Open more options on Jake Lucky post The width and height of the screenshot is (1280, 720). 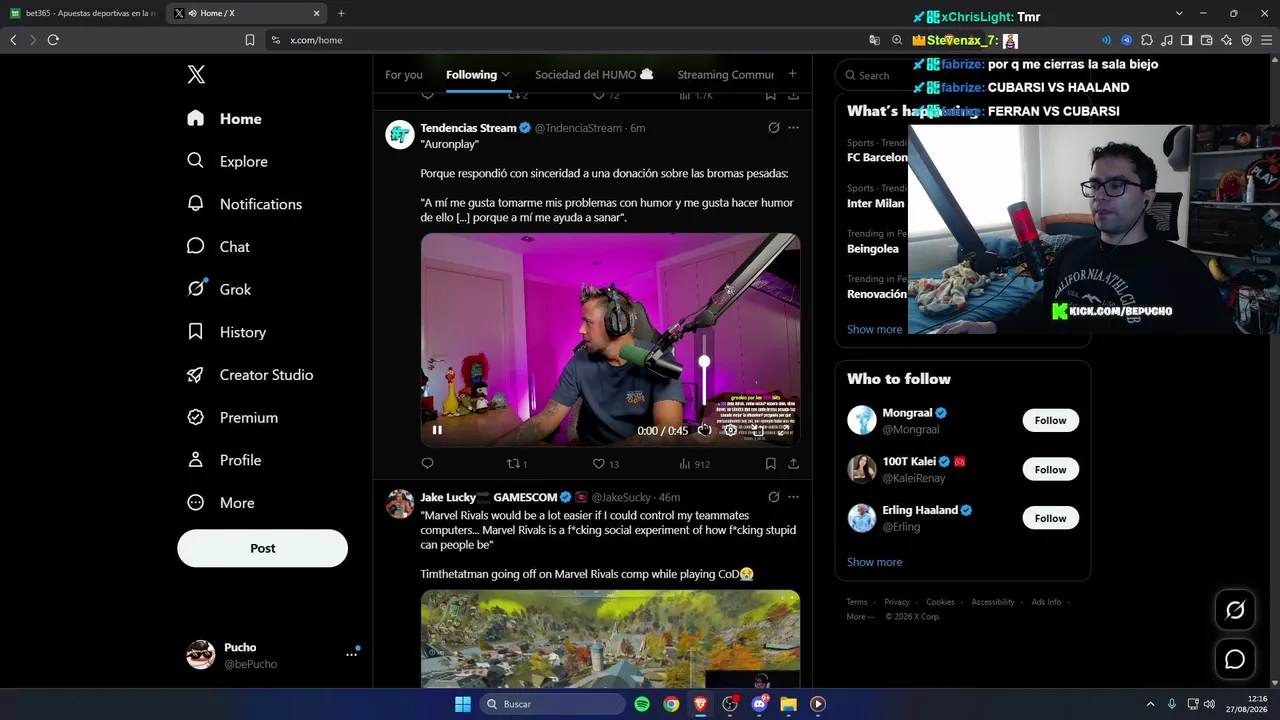(x=793, y=497)
